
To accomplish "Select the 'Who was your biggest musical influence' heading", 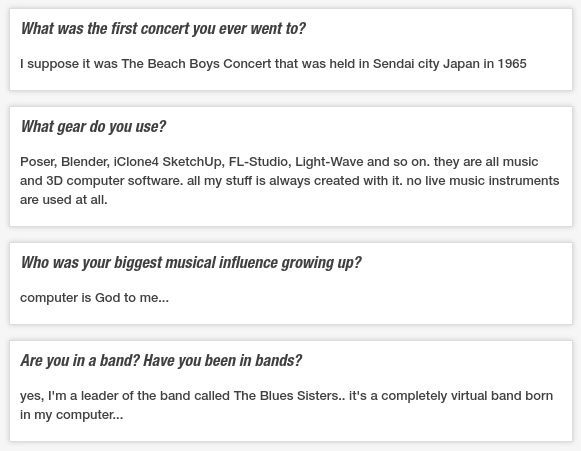I will [191, 263].
